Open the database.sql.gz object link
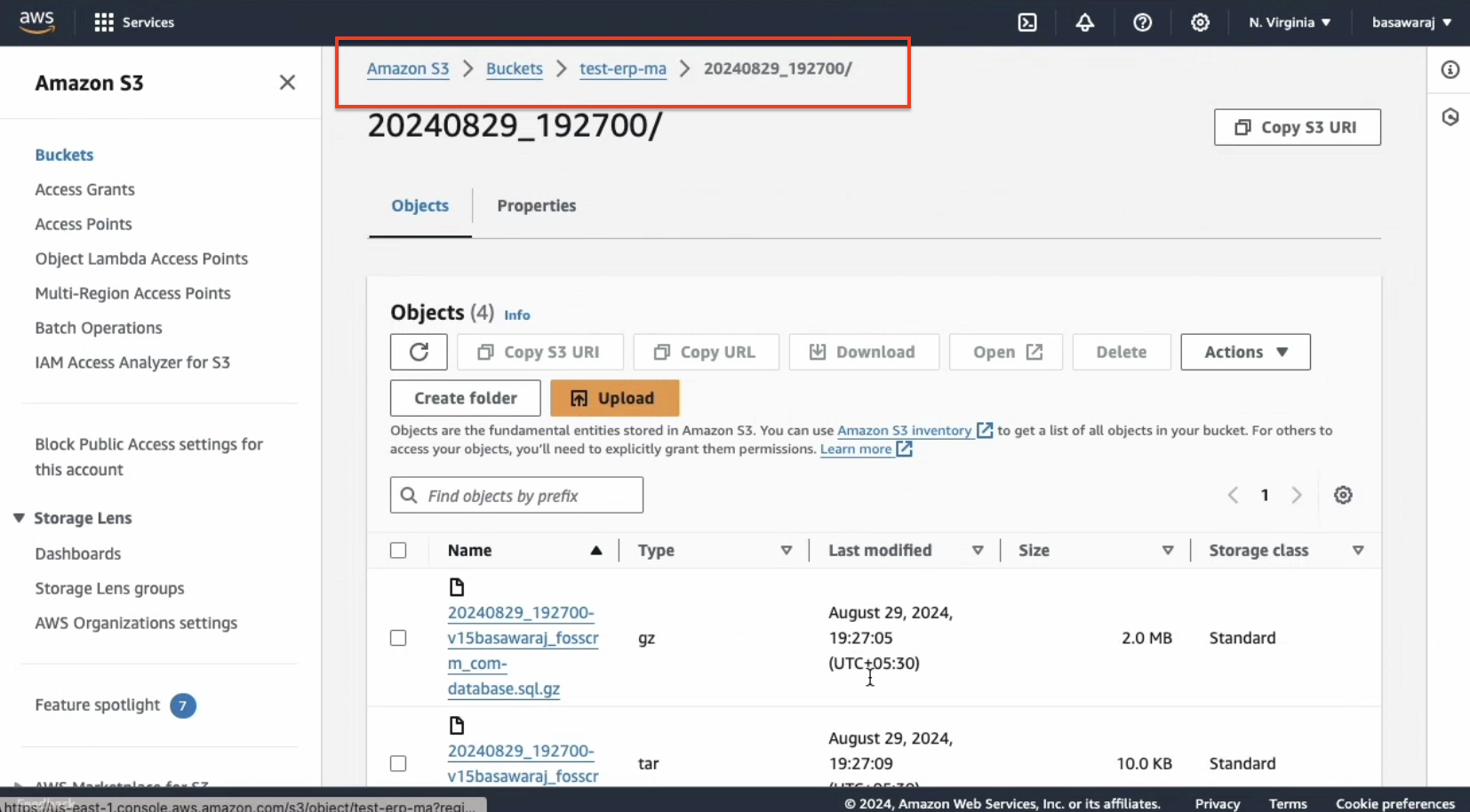 point(523,650)
